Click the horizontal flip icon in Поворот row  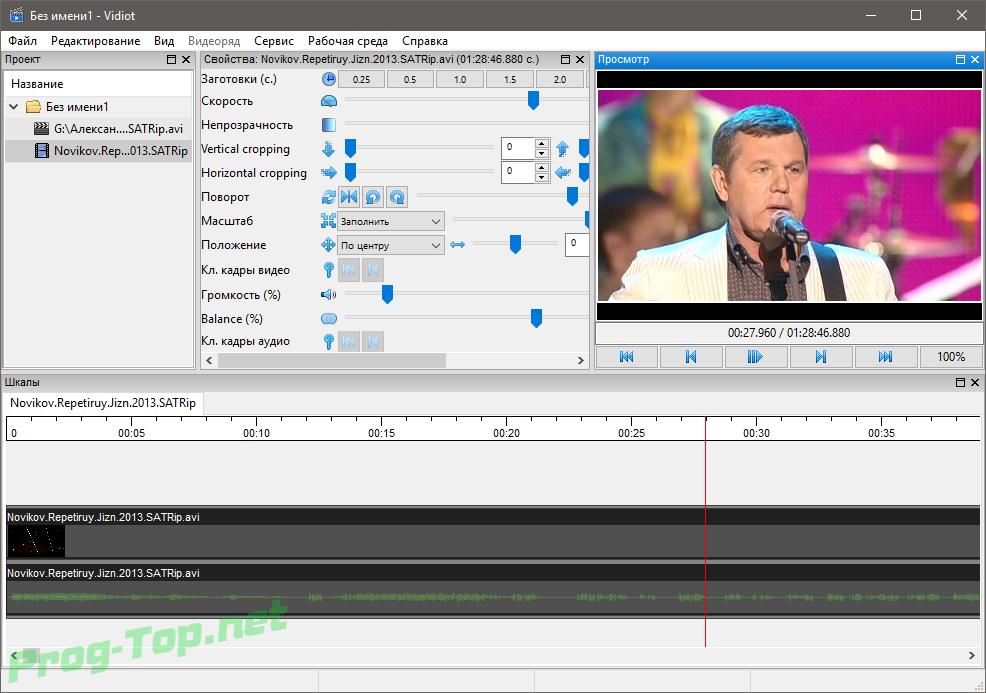pos(349,197)
